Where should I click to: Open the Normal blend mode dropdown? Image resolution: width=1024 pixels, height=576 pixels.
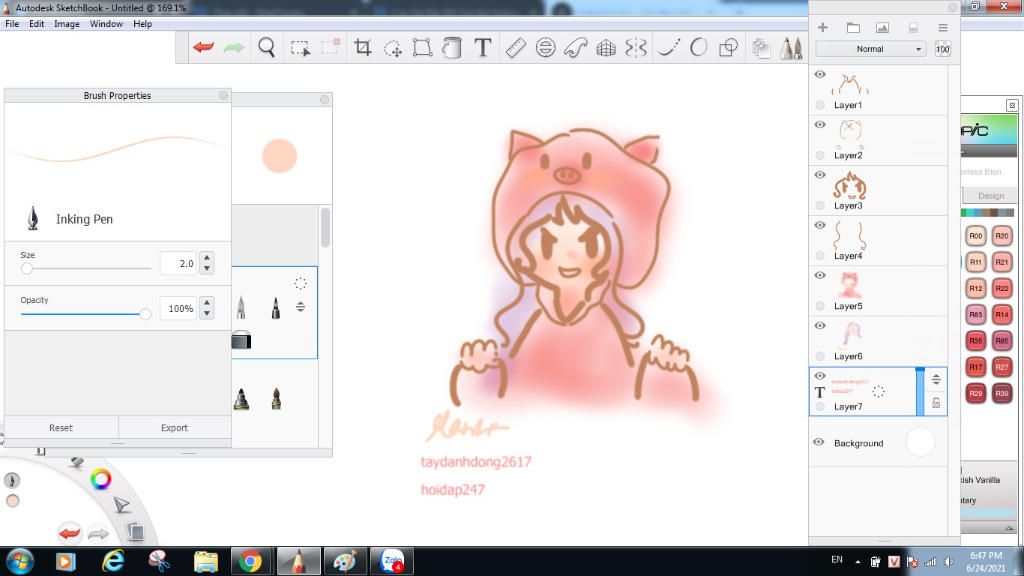pos(871,49)
